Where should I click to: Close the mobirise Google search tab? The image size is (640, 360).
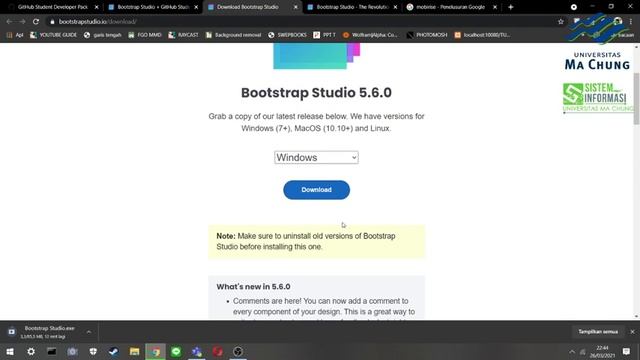pyautogui.click(x=495, y=7)
